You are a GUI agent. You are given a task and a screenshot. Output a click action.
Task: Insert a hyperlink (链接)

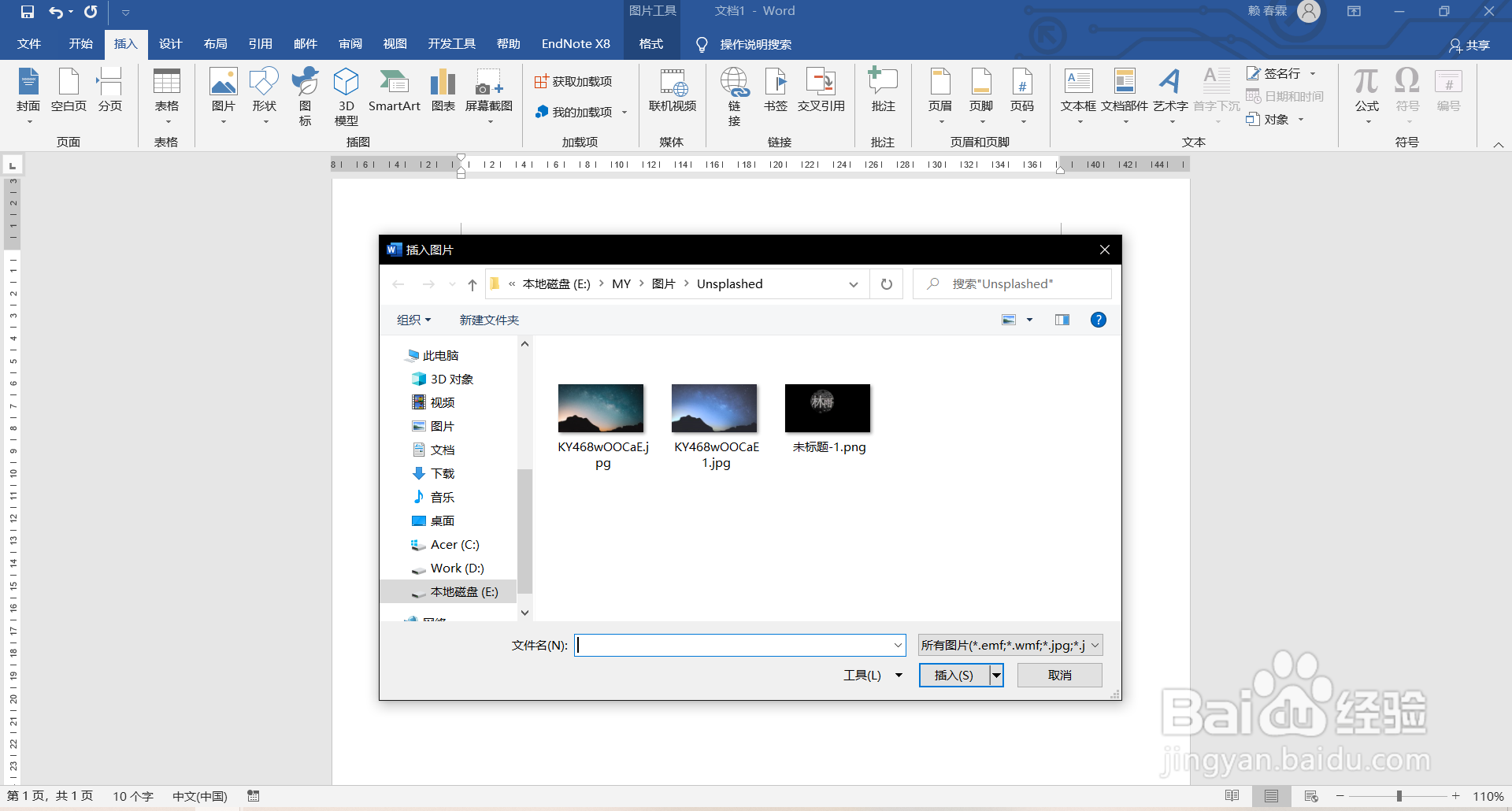(x=734, y=96)
